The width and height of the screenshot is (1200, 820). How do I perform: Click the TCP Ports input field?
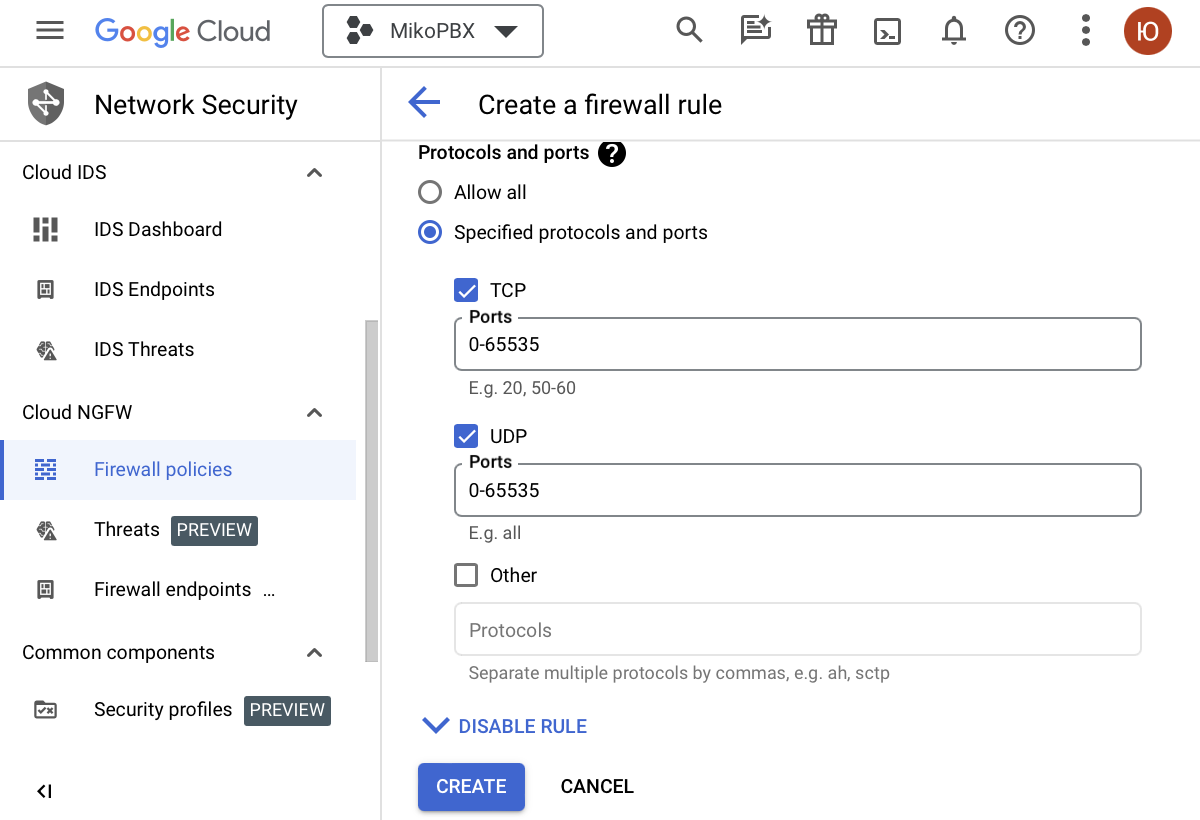[797, 345]
